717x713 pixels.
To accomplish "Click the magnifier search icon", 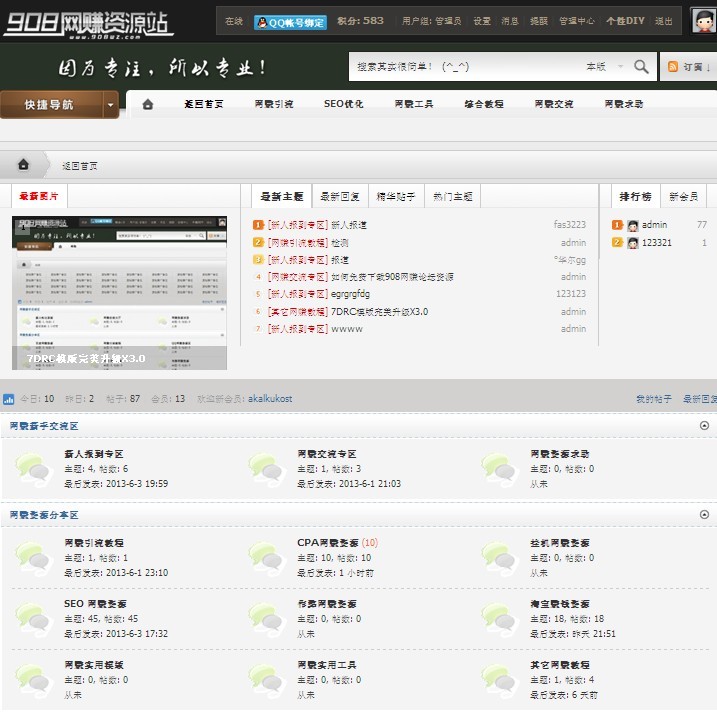I will point(641,67).
